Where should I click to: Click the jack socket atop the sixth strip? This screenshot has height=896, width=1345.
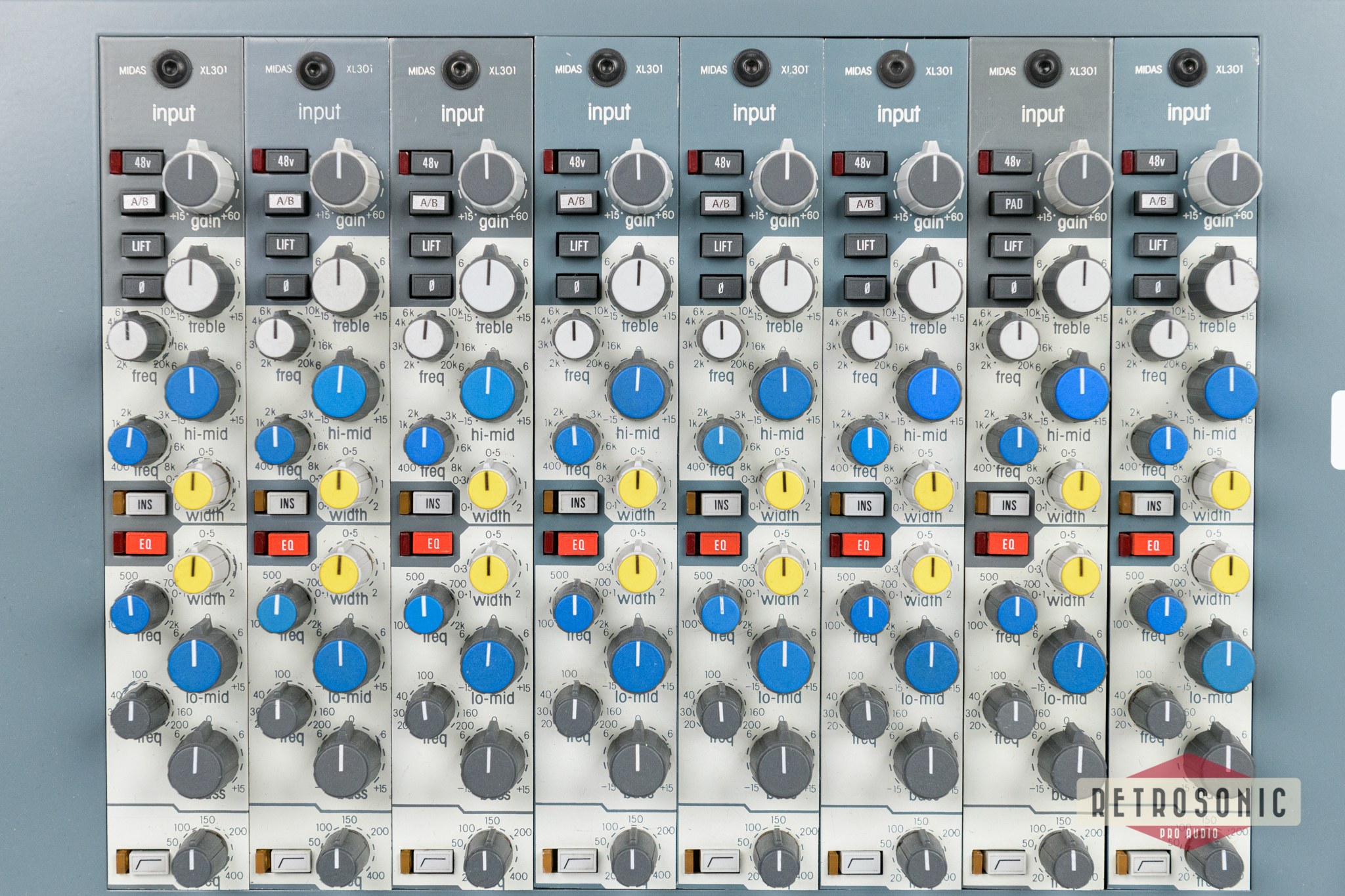coord(896,69)
